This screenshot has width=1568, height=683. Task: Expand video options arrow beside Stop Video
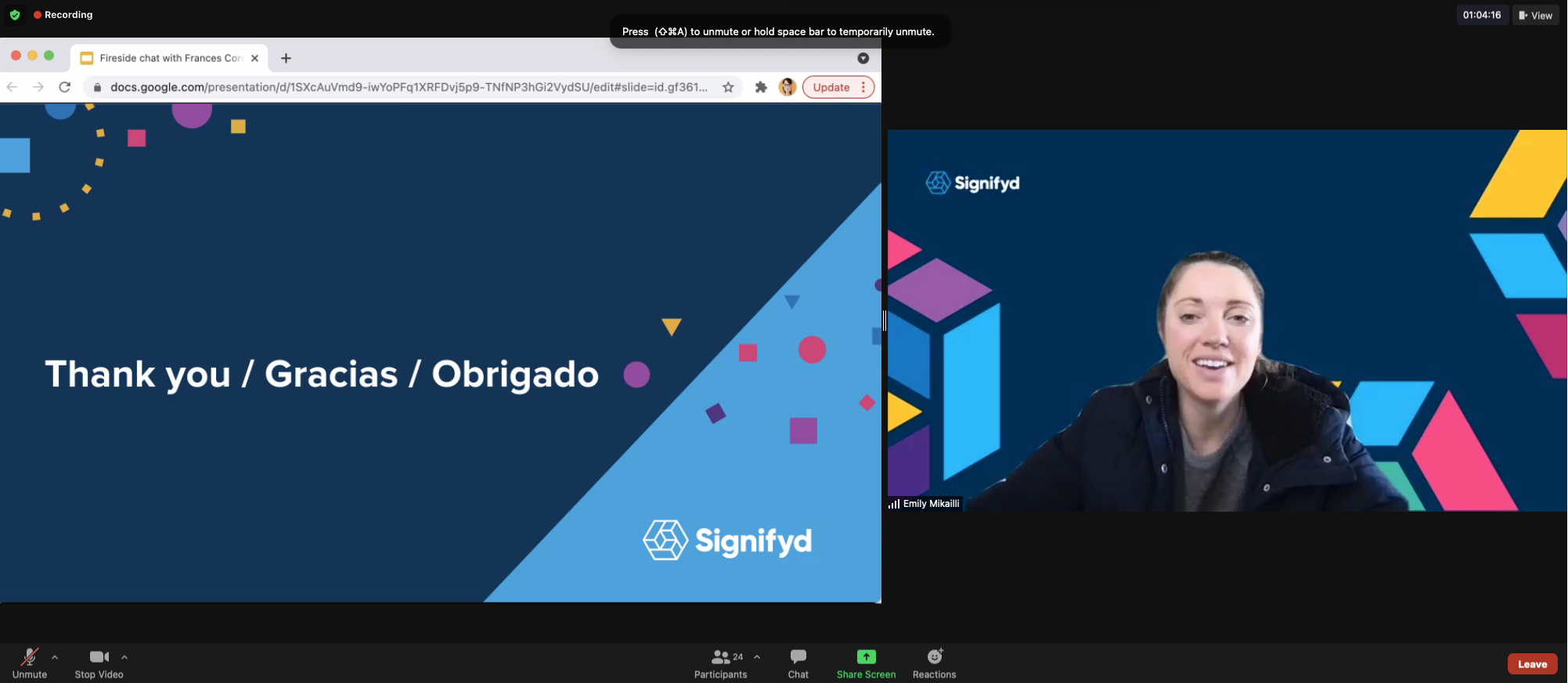click(x=124, y=657)
